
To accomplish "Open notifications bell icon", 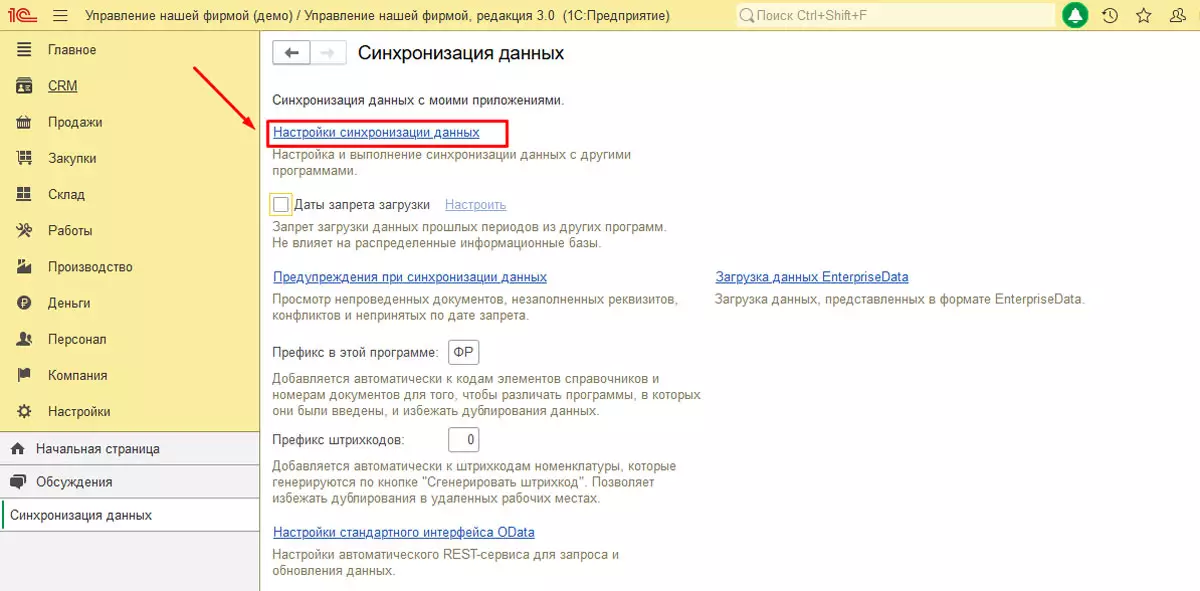I will coord(1076,16).
